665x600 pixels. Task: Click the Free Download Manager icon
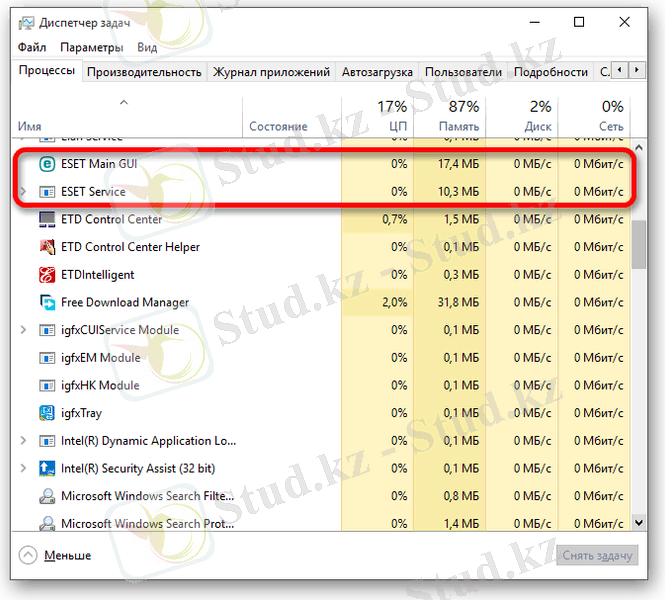click(47, 302)
